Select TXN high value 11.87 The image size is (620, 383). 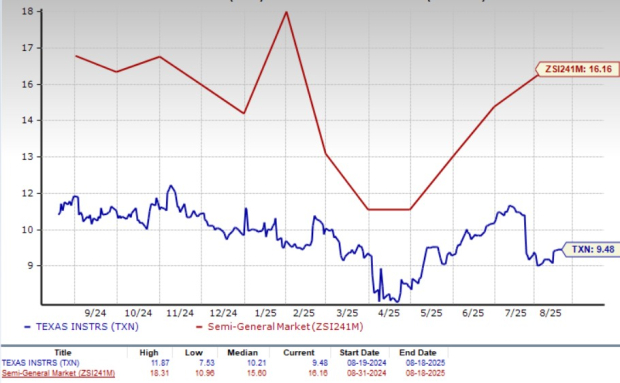pos(160,363)
